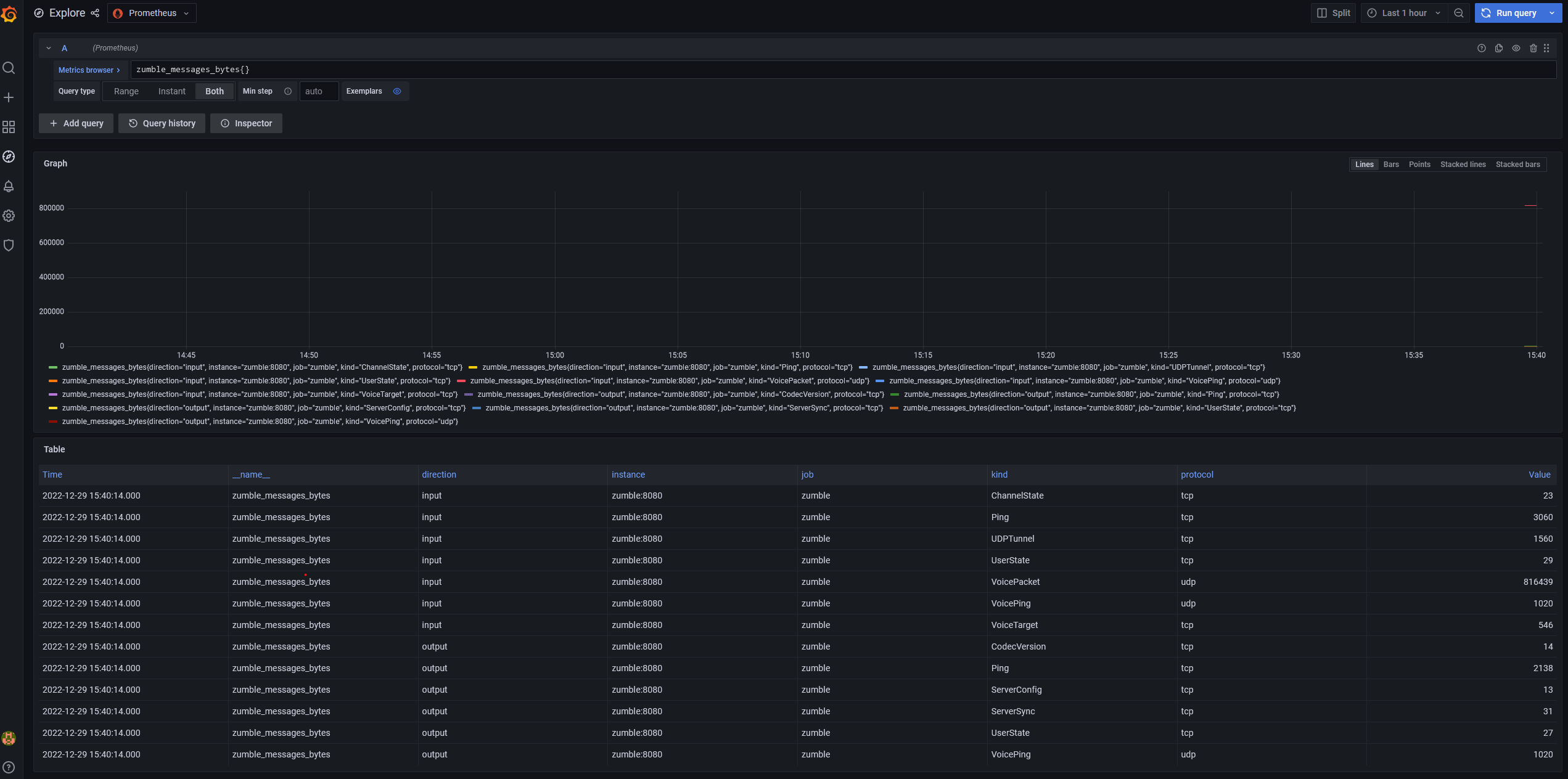Click the Split view button
1568x779 pixels.
pos(1333,13)
